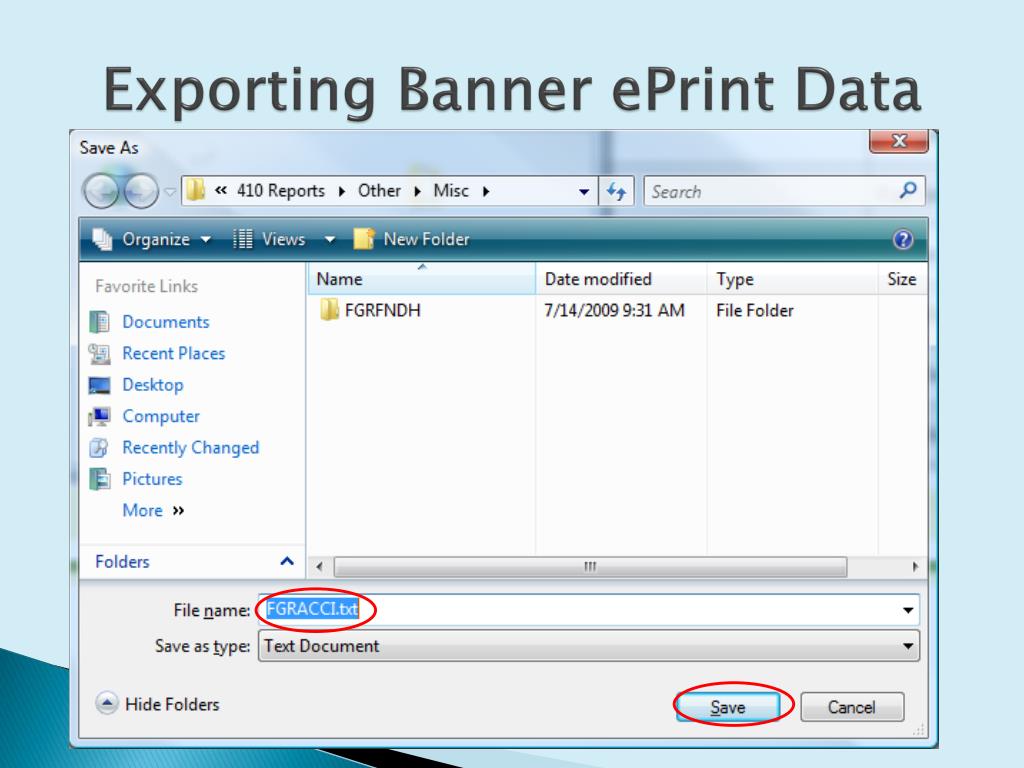Sort by the Type column header
The height and width of the screenshot is (768, 1024).
point(792,279)
